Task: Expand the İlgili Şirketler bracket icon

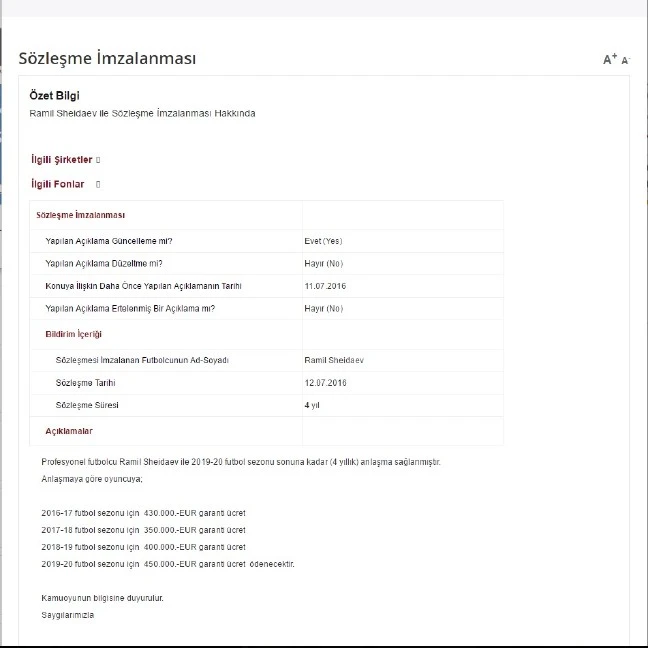Action: click(98, 160)
